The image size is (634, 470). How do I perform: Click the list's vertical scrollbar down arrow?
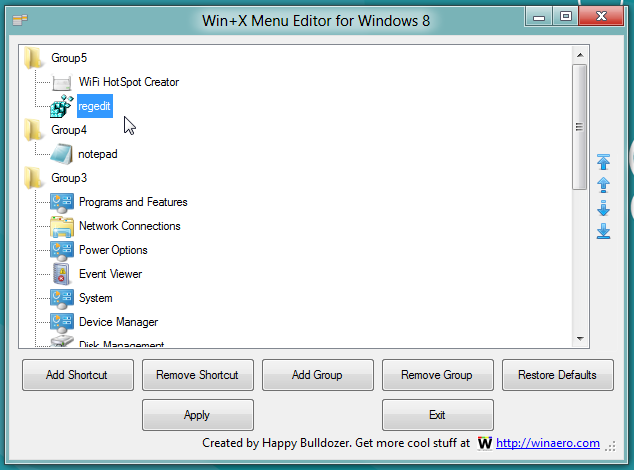(x=579, y=339)
